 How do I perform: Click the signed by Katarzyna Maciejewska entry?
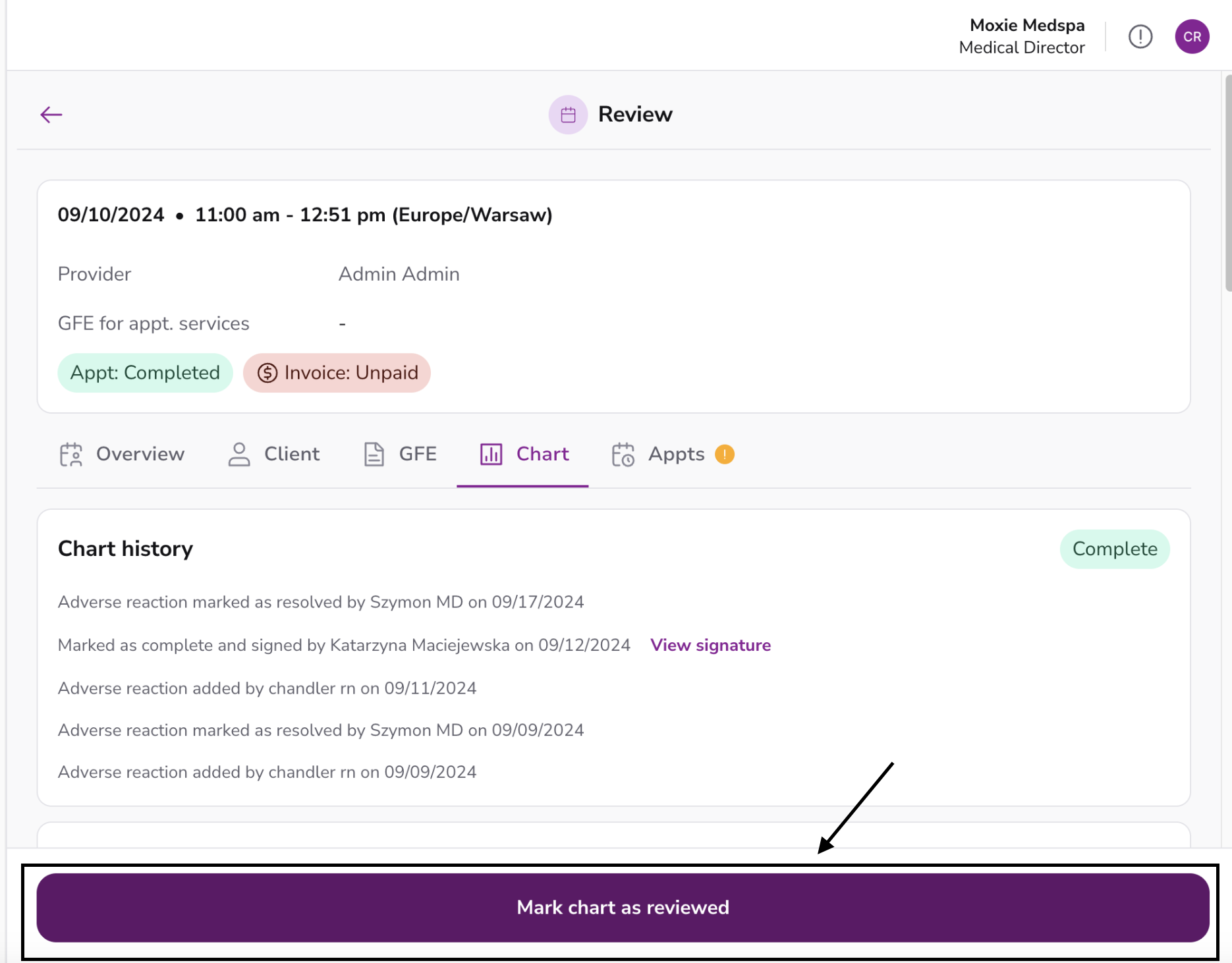(x=344, y=646)
